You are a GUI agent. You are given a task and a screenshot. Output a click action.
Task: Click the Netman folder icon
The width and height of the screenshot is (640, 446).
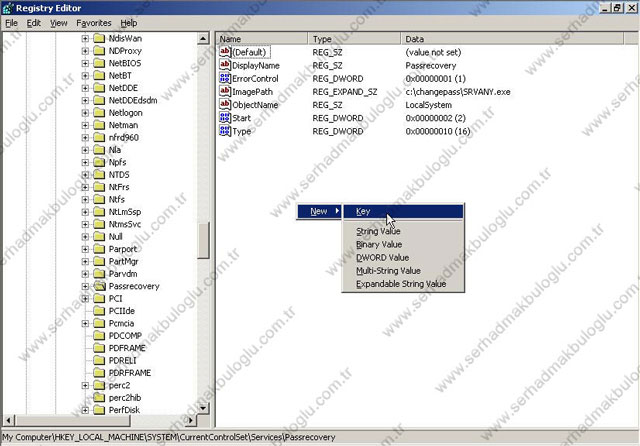click(99, 125)
